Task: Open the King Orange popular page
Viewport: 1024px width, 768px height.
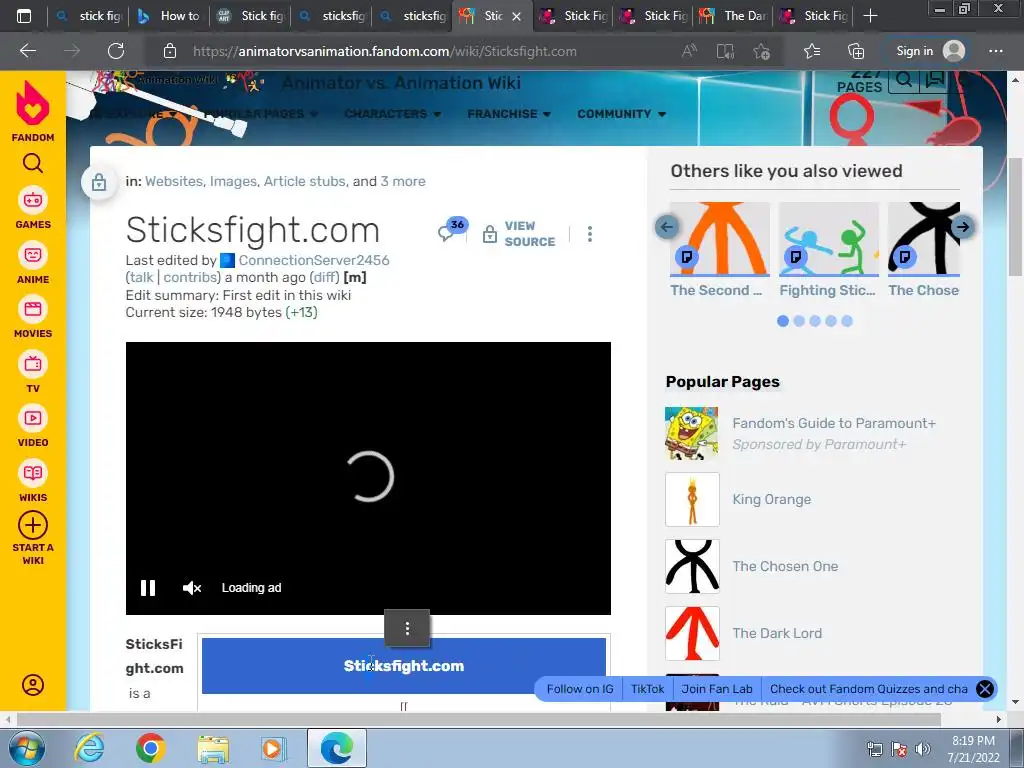Action: [x=771, y=499]
